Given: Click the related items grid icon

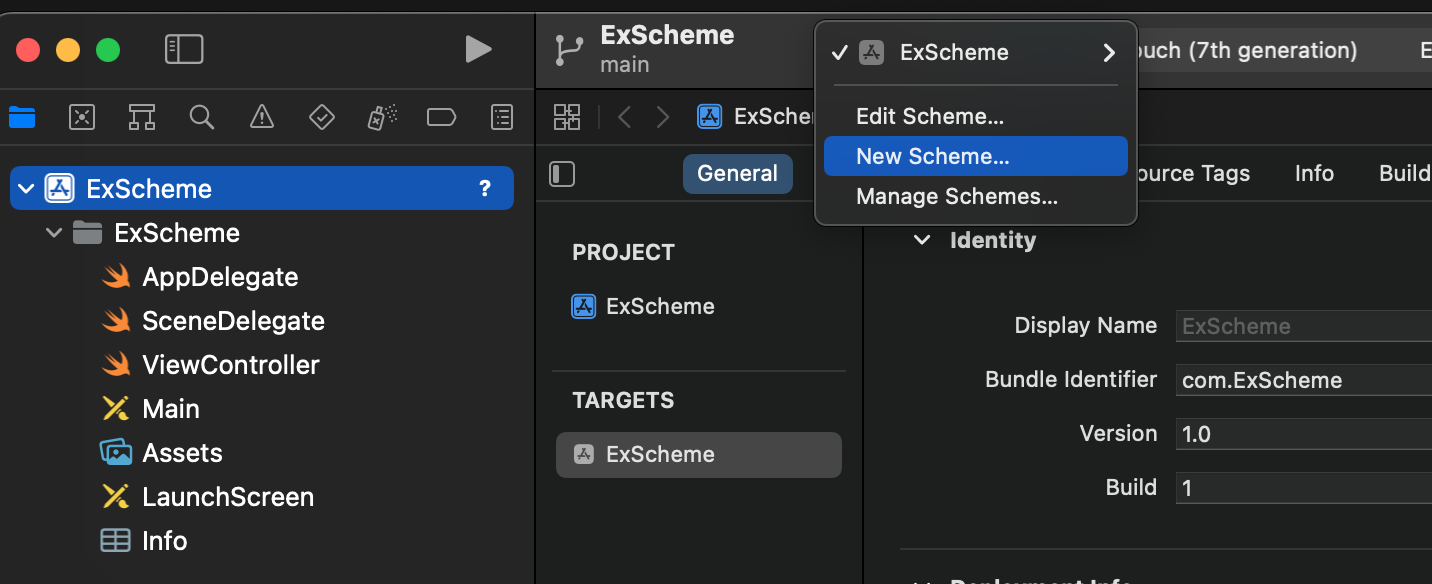Looking at the screenshot, I should tap(567, 117).
